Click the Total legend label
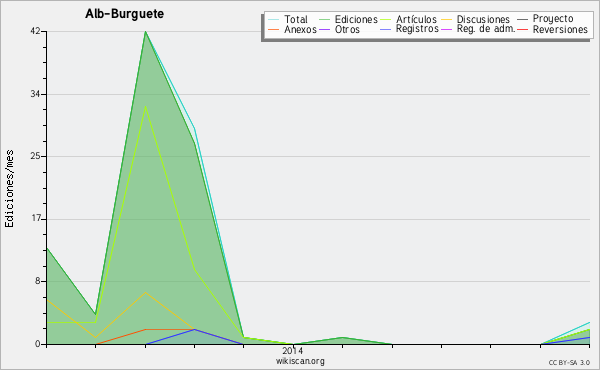Image resolution: width=600 pixels, height=370 pixels. 296,19
